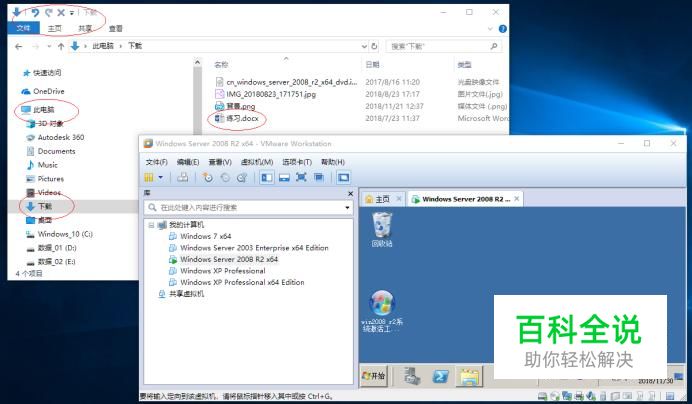Close the VMware library panel
This screenshot has height=404, width=692.
pos(350,193)
